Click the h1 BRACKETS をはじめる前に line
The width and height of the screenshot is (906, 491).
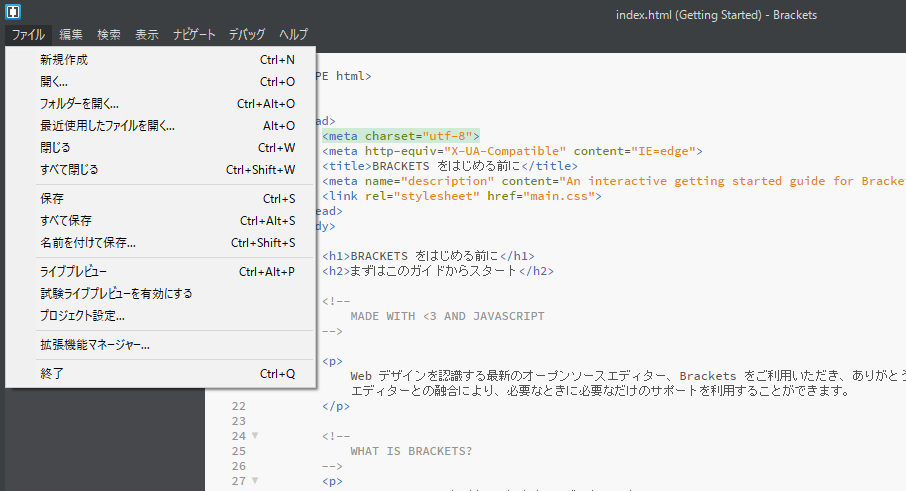428,256
